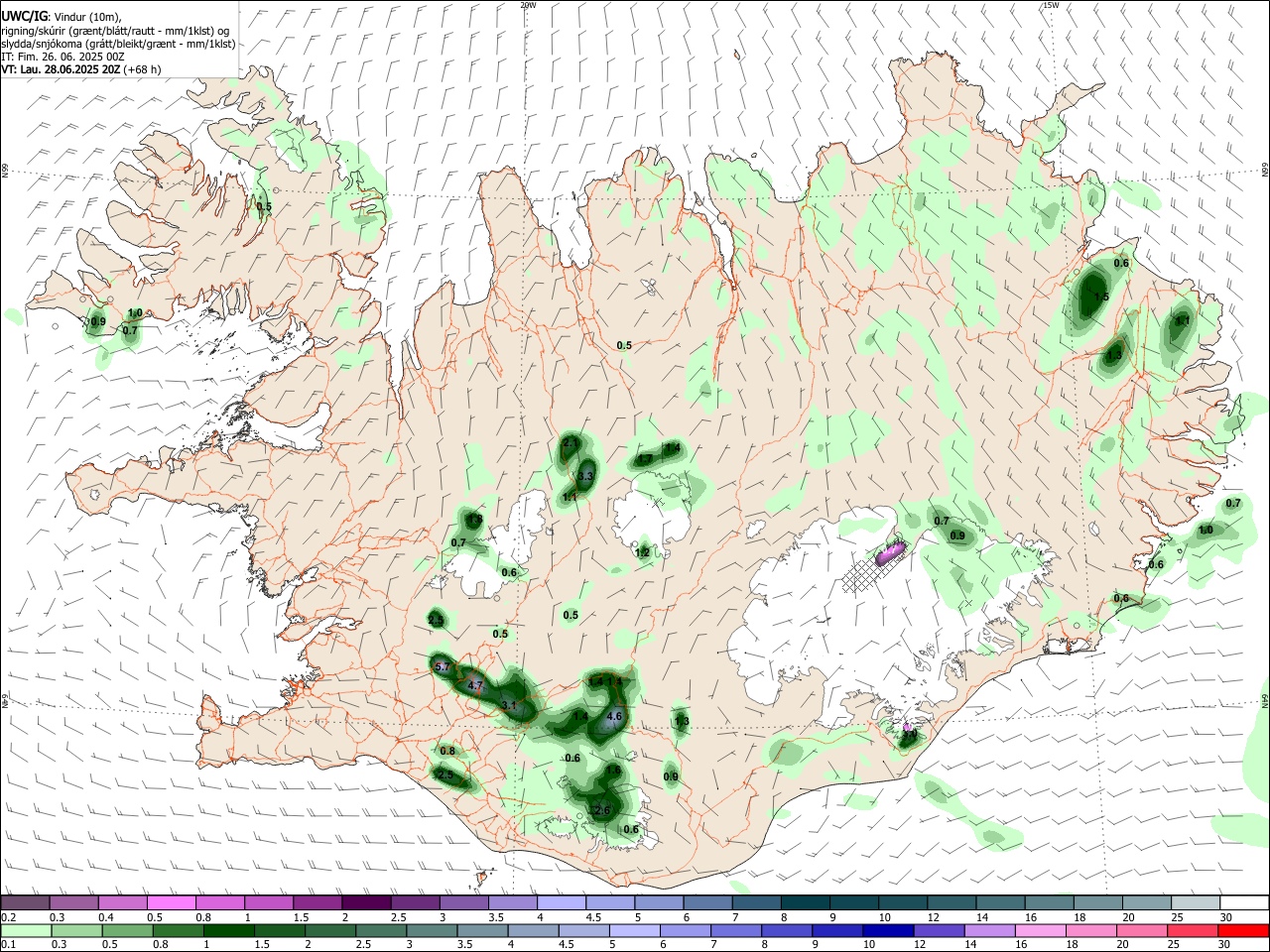Select the 4.7 precipitation label
Image resolution: width=1270 pixels, height=952 pixels.
(474, 685)
